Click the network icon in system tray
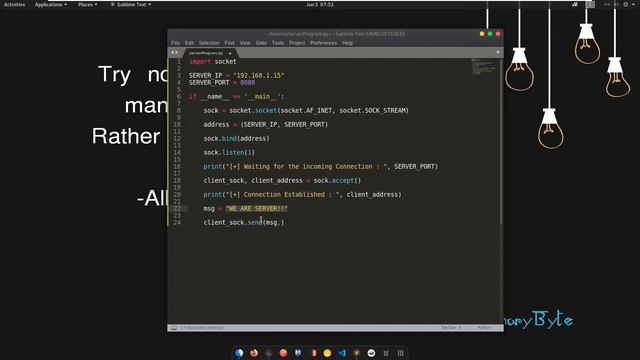 (607, 4)
